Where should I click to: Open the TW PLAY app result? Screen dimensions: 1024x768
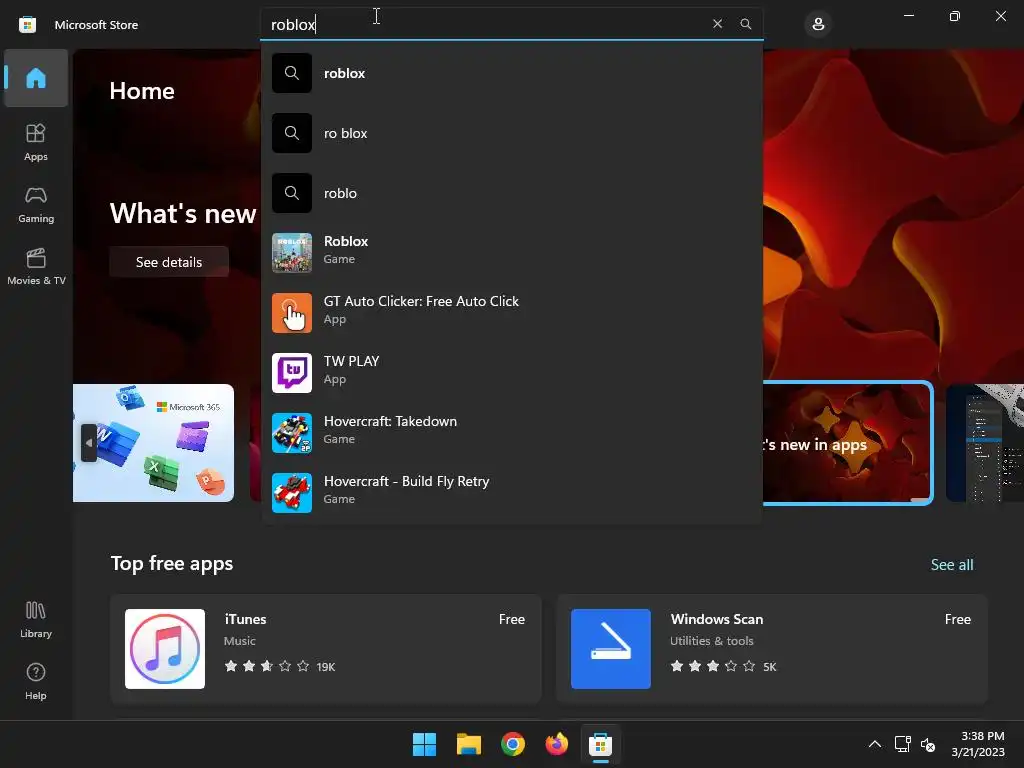point(512,373)
